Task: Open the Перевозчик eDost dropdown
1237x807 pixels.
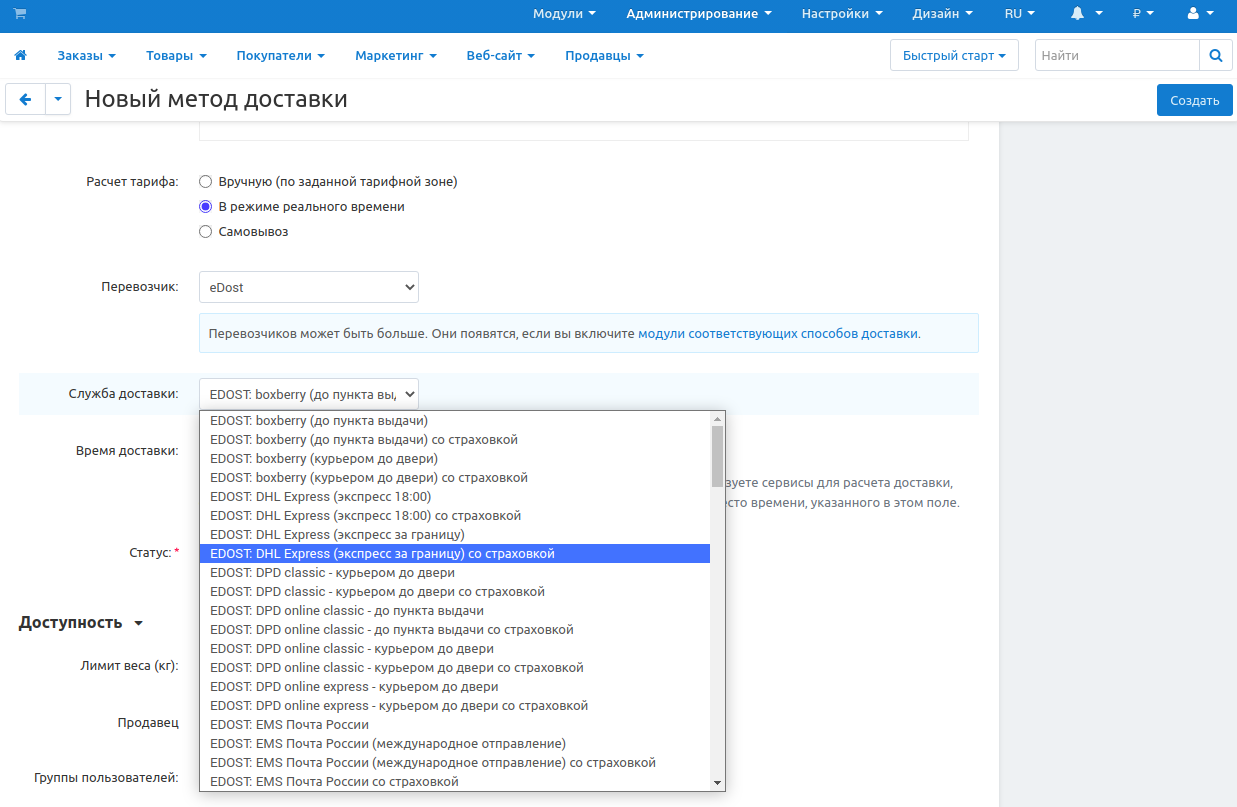Action: (x=308, y=287)
